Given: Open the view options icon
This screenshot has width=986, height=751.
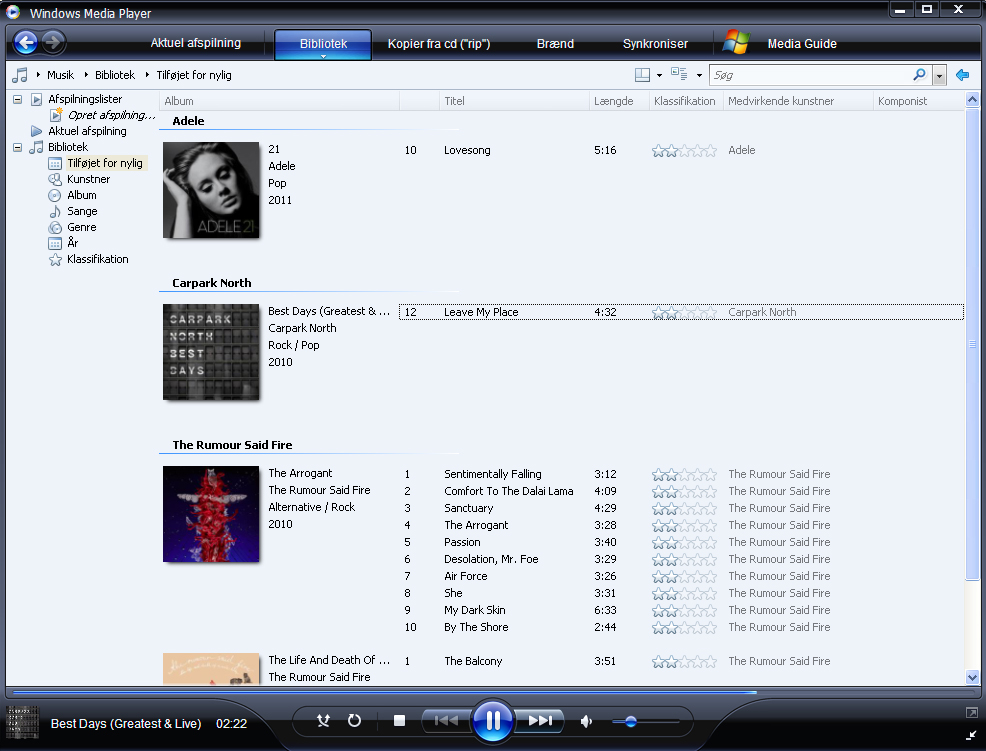Looking at the screenshot, I should click(679, 74).
